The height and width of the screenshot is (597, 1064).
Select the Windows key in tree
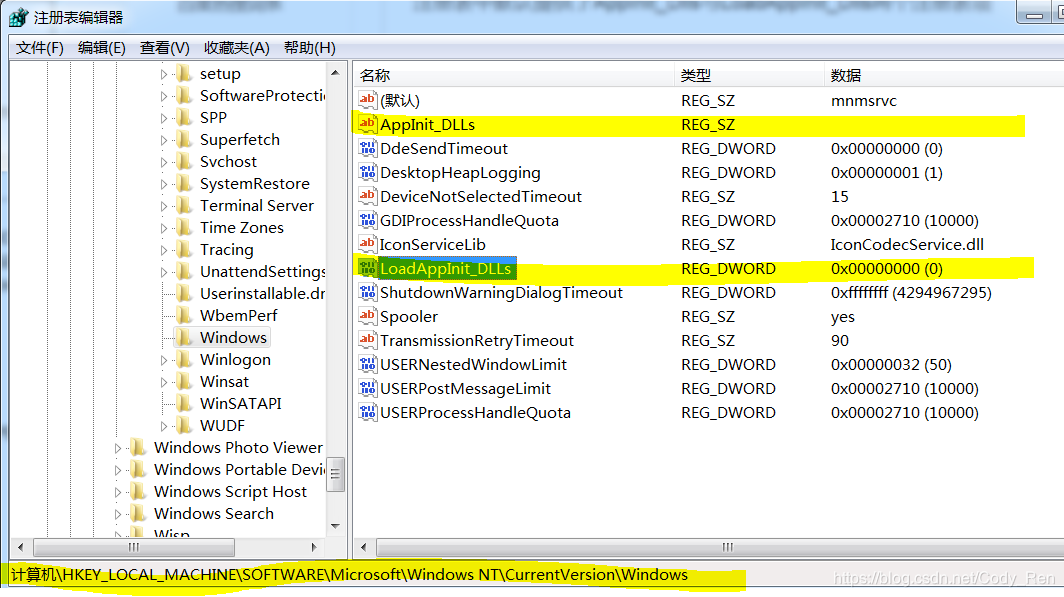(x=233, y=338)
